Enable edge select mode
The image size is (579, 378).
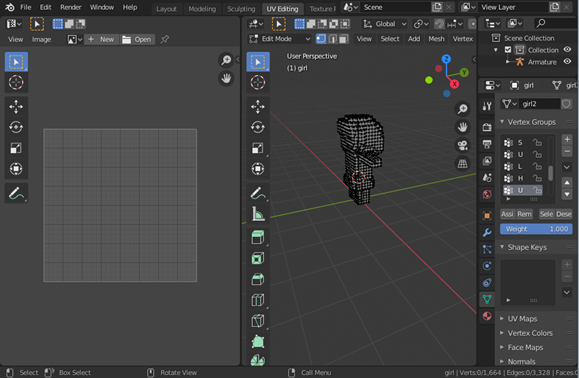click(x=333, y=39)
